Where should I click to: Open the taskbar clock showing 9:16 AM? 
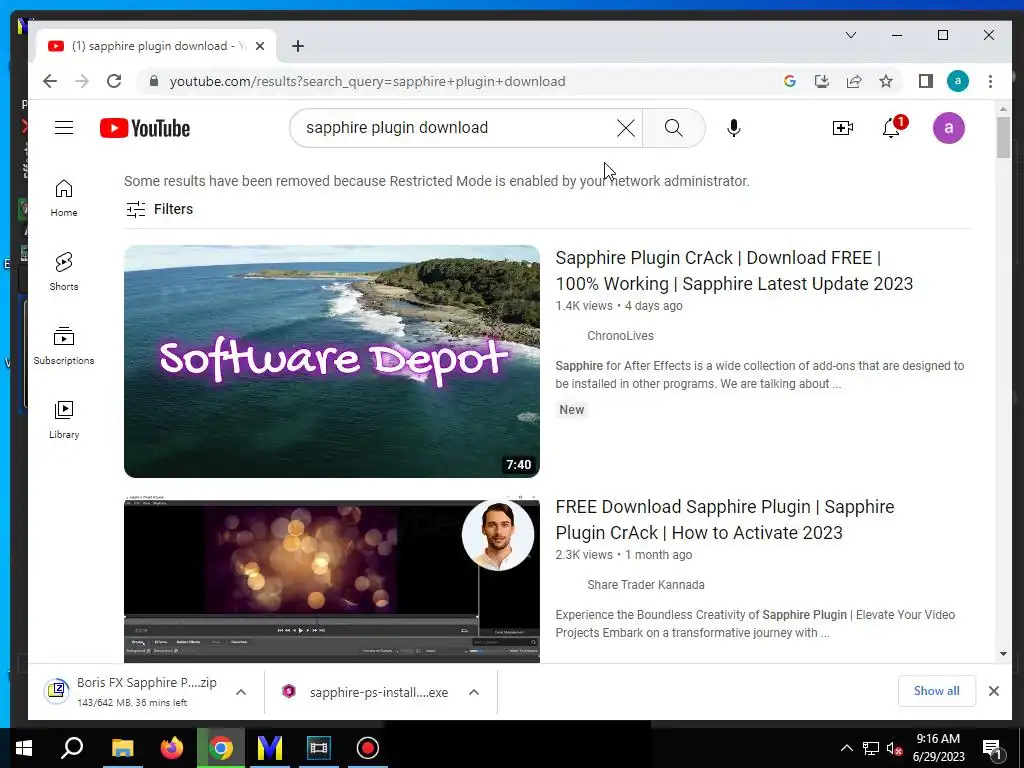click(938, 748)
